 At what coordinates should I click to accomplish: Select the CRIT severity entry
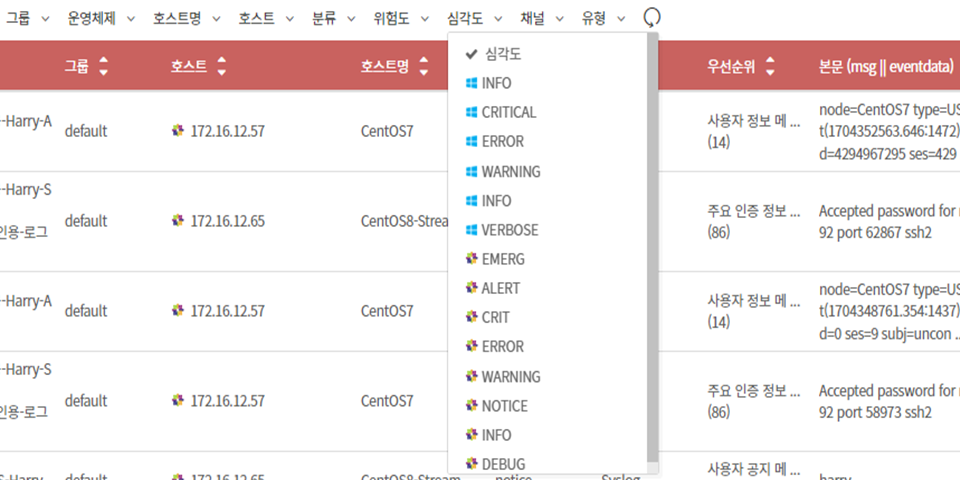pyautogui.click(x=495, y=318)
